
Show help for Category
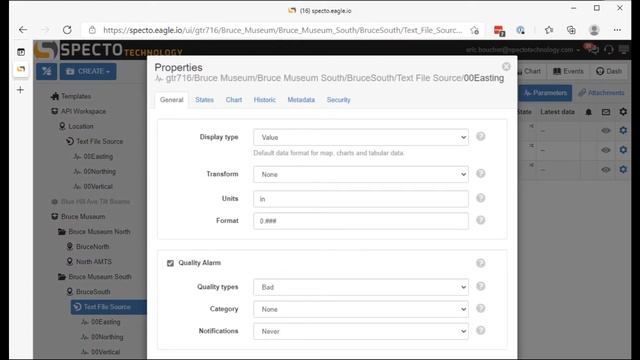(x=481, y=308)
